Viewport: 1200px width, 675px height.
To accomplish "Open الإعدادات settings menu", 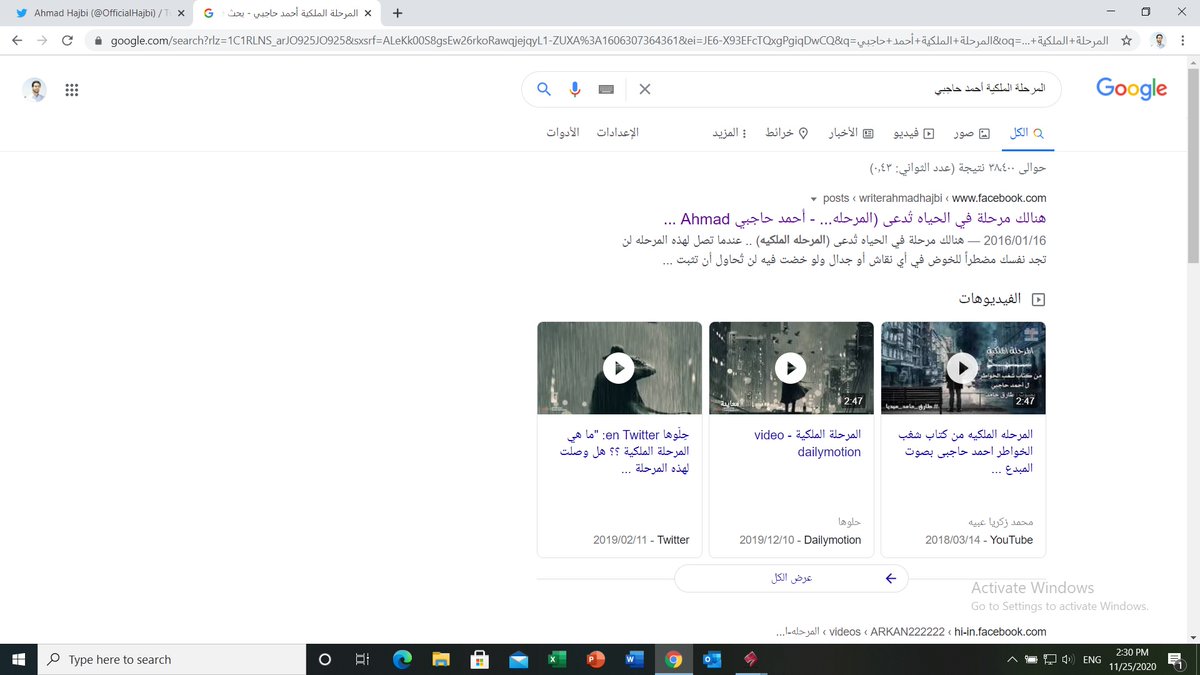I will (617, 133).
